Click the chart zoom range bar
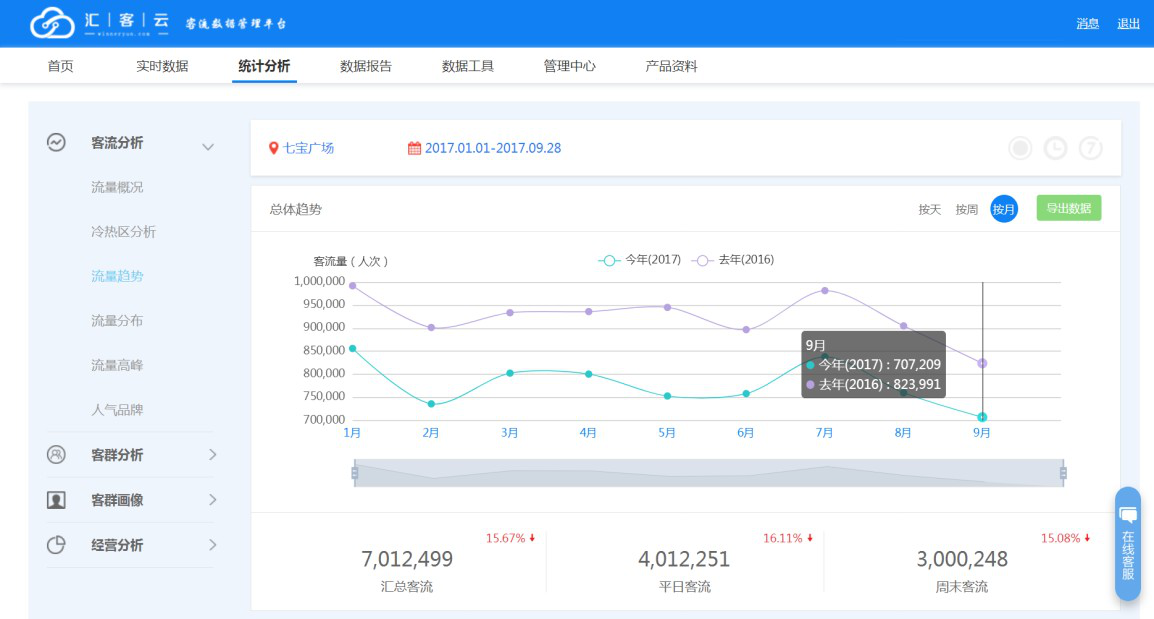Viewport: 1154px width, 619px height. tap(709, 473)
